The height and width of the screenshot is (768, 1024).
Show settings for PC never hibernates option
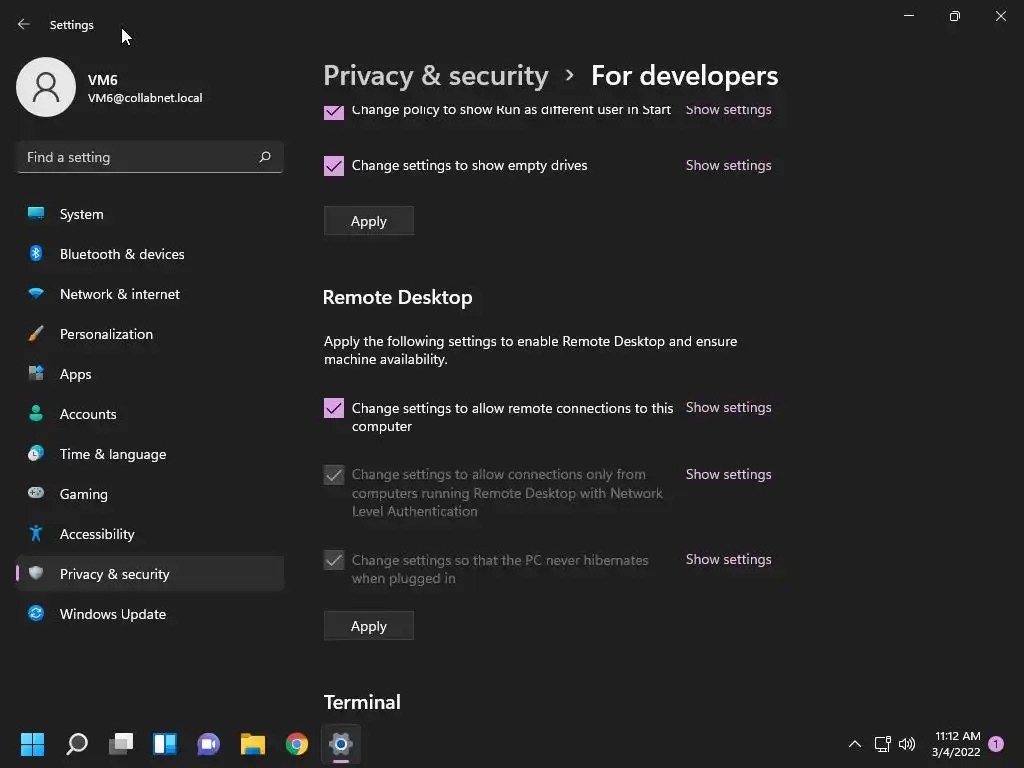click(x=728, y=560)
